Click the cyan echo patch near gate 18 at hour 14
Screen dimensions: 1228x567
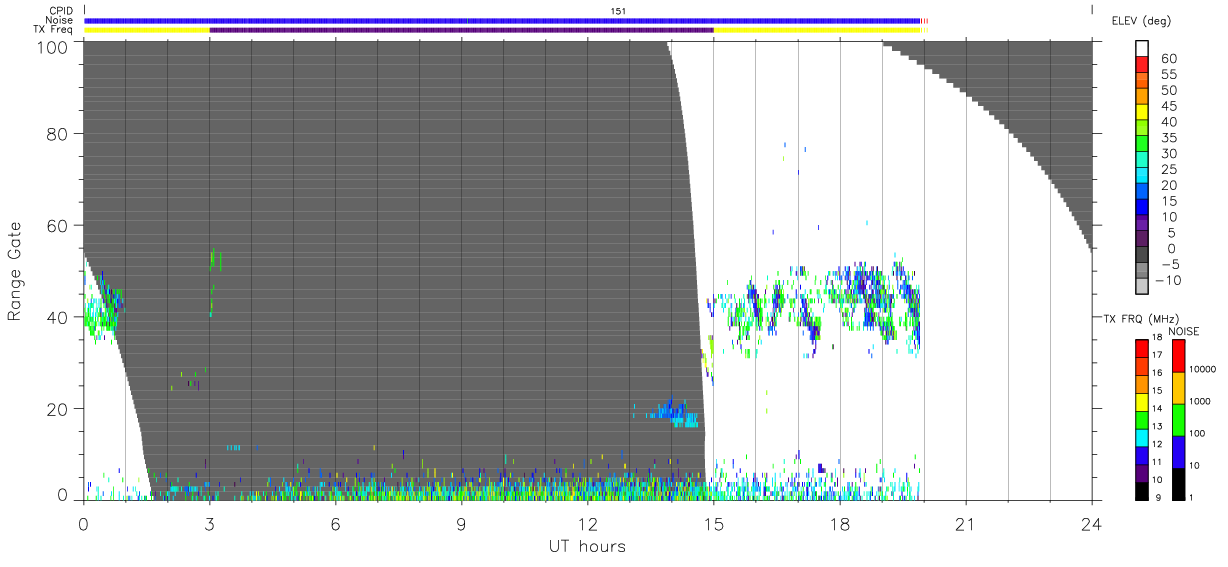click(x=672, y=413)
